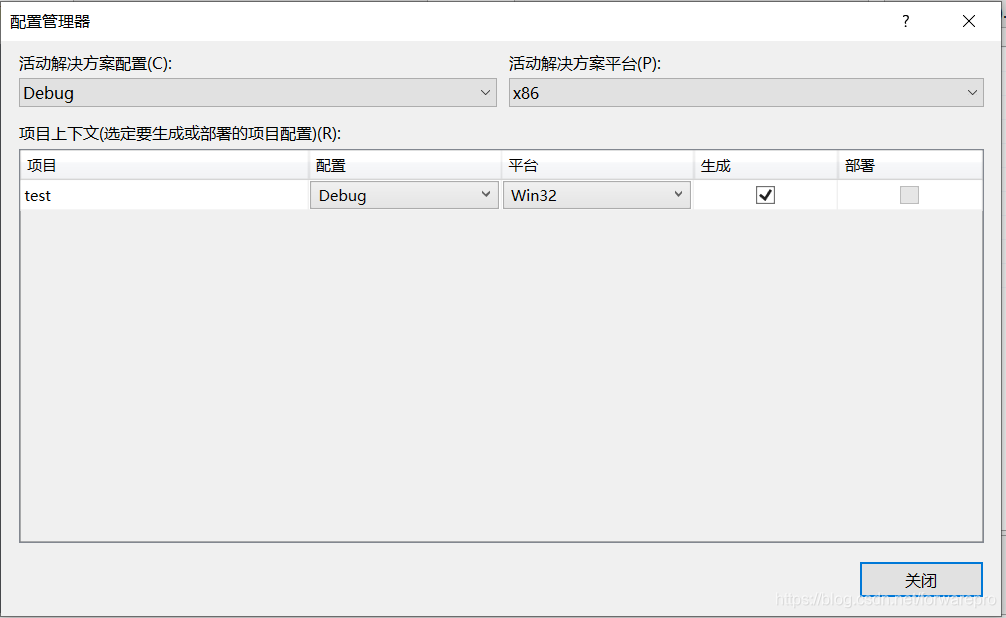
Task: Click the Help question mark icon on the title bar
Action: [x=905, y=20]
